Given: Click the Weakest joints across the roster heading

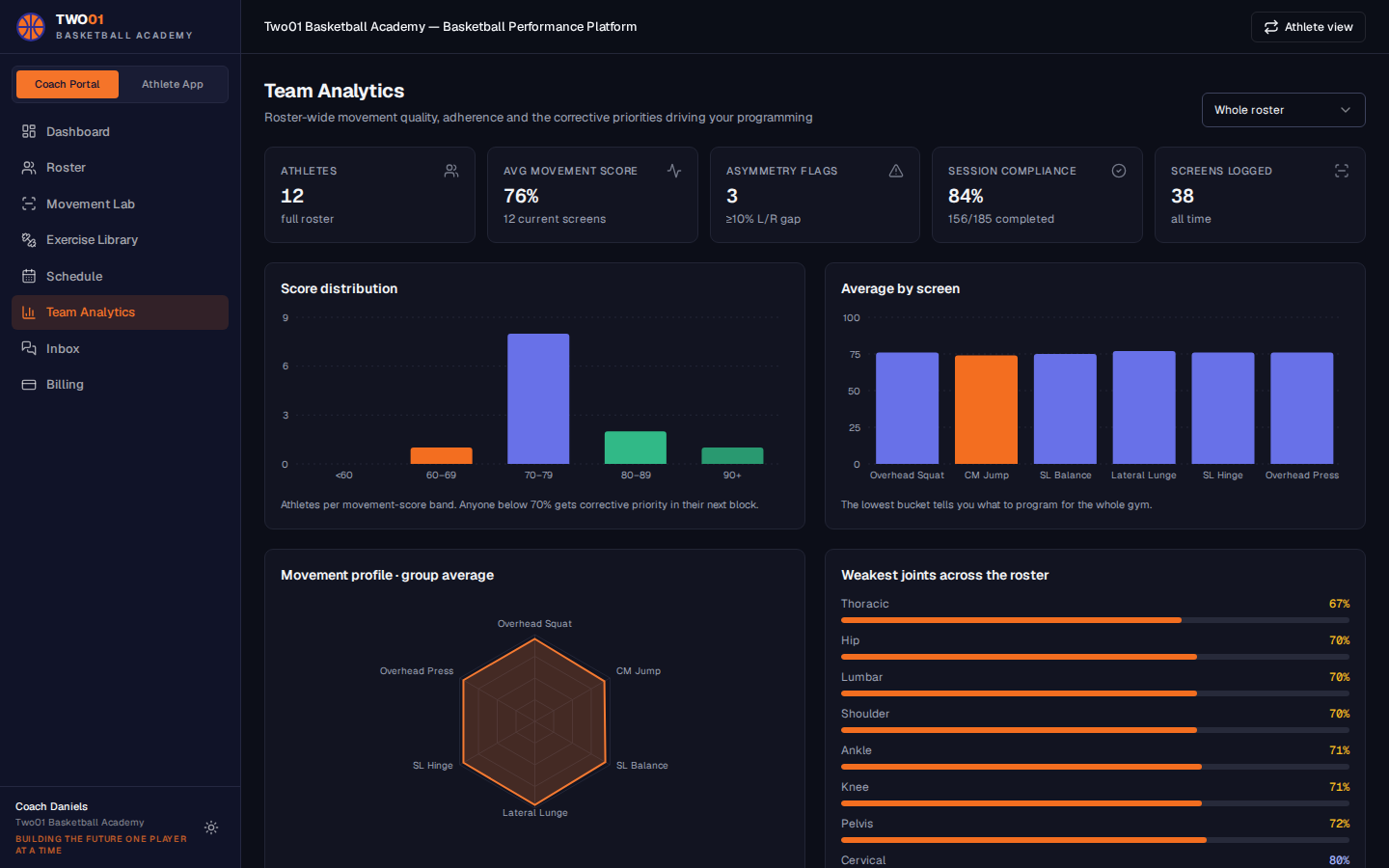Looking at the screenshot, I should (944, 575).
